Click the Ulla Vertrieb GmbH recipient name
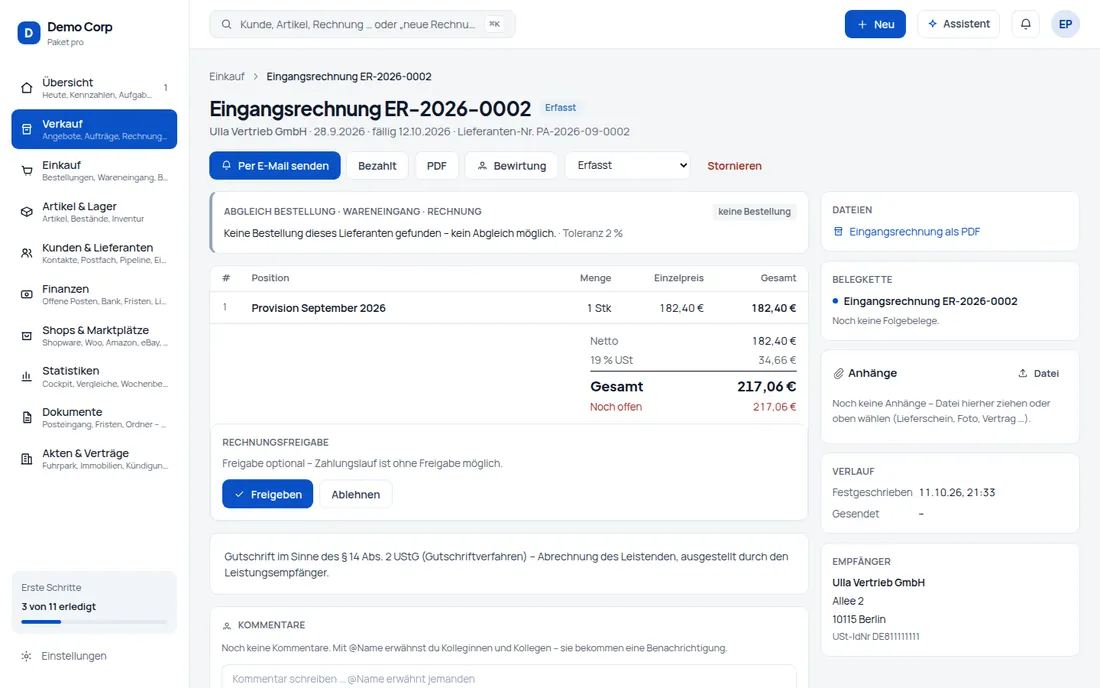The height and width of the screenshot is (688, 1100). [x=878, y=583]
